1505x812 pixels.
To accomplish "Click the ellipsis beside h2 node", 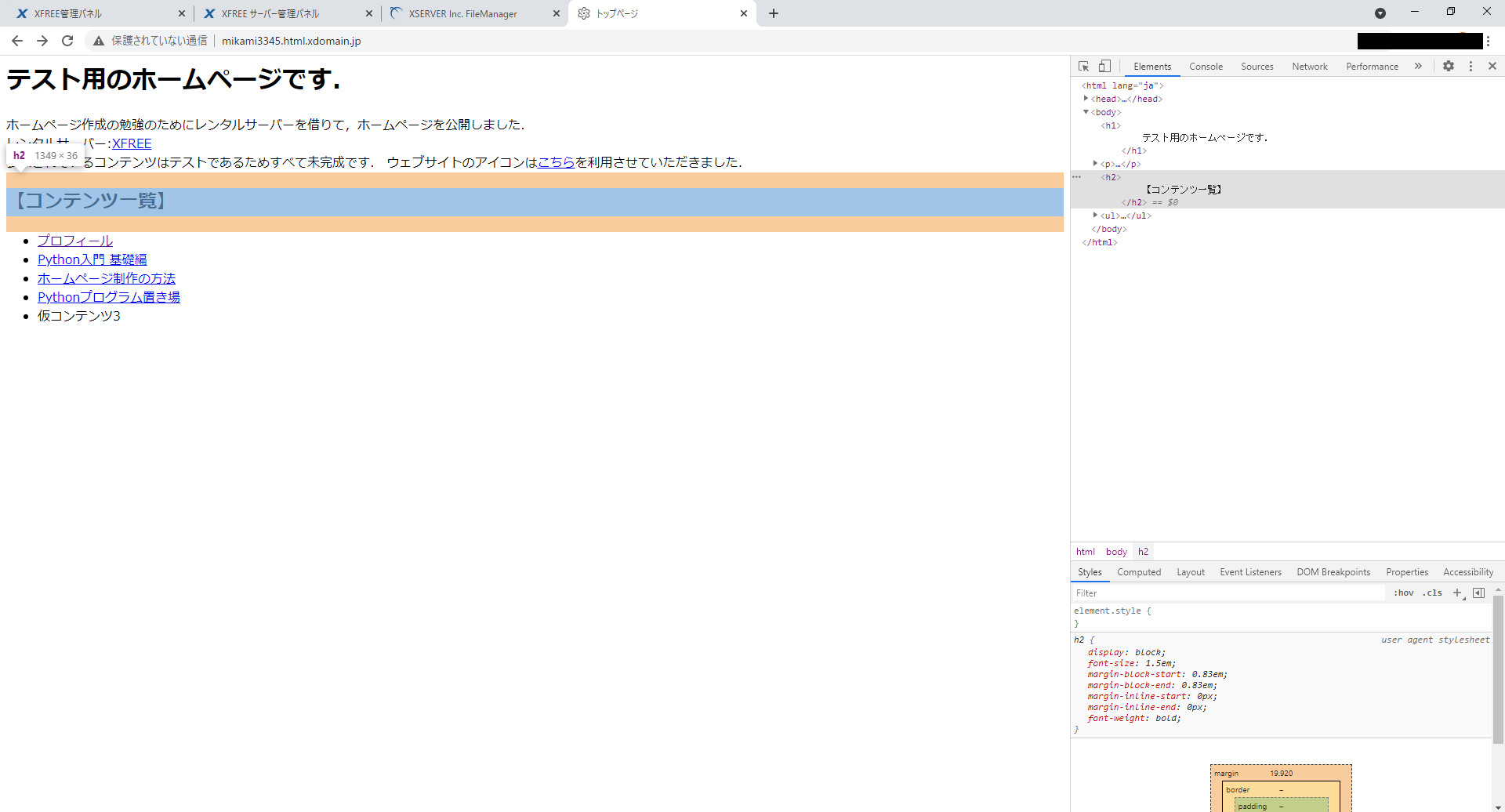I will (1077, 177).
